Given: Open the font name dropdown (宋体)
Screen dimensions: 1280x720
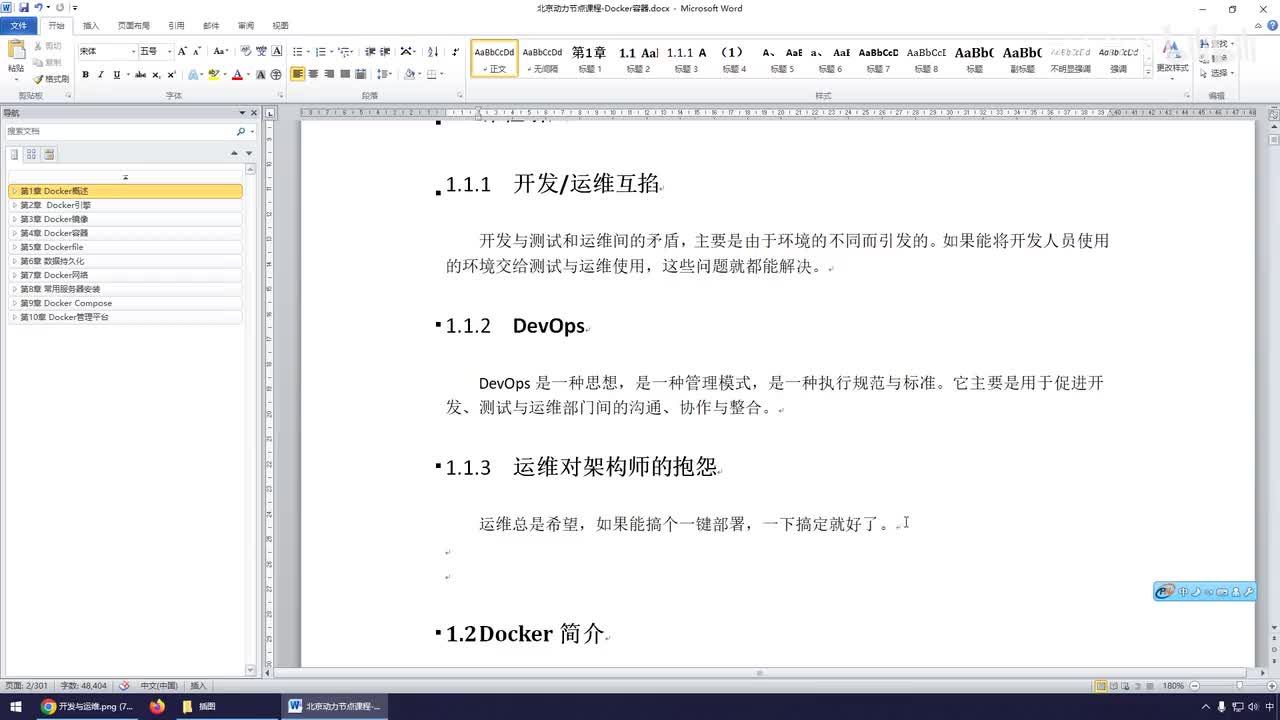Looking at the screenshot, I should [132, 51].
